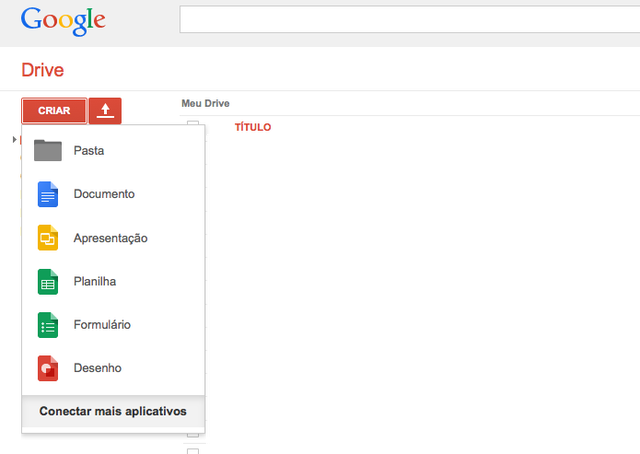The height and width of the screenshot is (454, 640).
Task: Click the gray Pasta folder icon
Action: tap(48, 150)
